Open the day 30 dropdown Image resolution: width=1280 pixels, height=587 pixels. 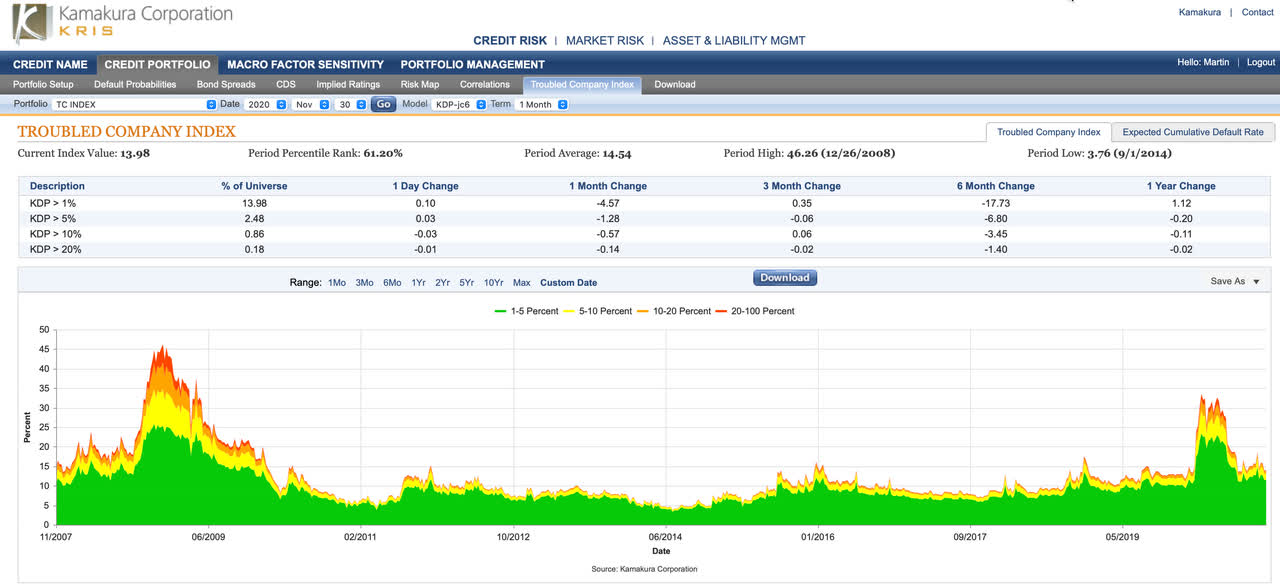pos(350,104)
